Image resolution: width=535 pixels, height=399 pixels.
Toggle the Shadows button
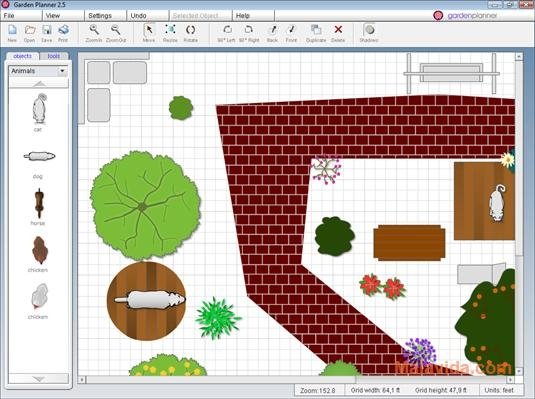pyautogui.click(x=369, y=33)
